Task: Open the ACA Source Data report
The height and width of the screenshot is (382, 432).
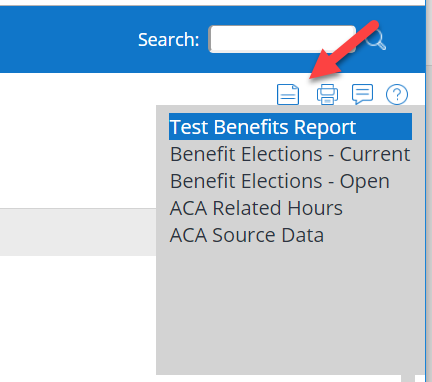Action: (247, 235)
